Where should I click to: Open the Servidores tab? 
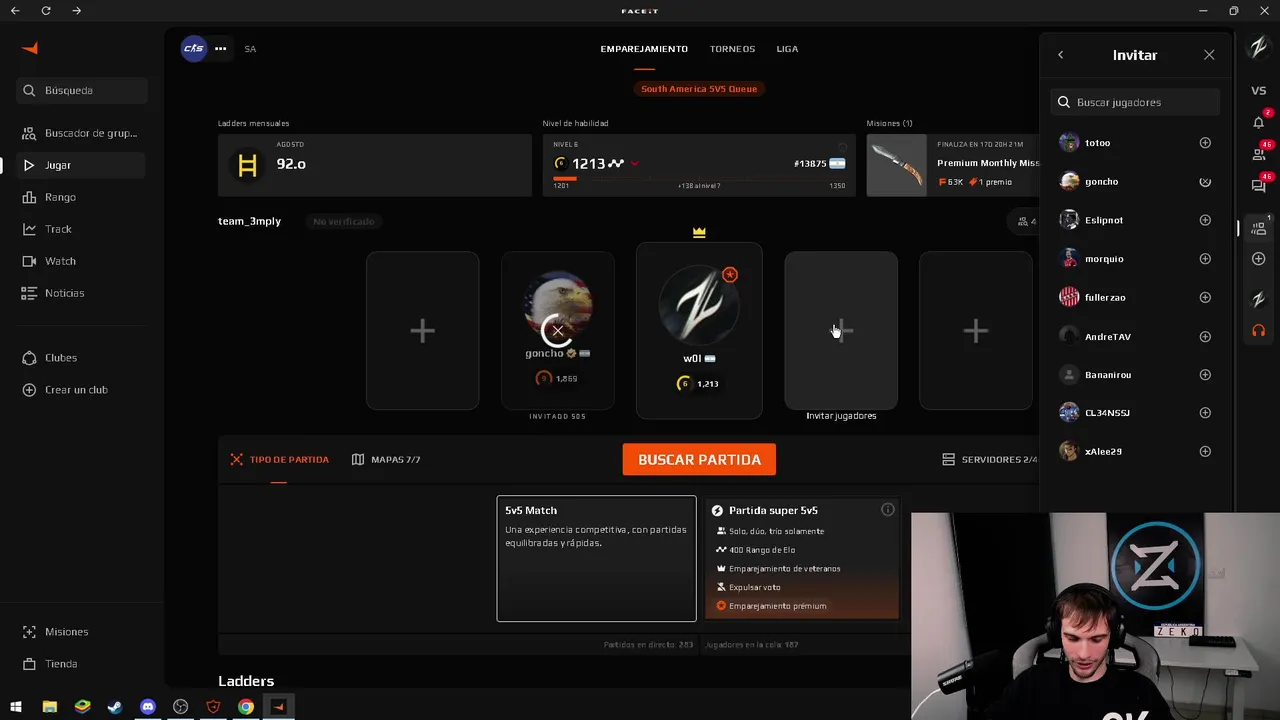coord(990,460)
